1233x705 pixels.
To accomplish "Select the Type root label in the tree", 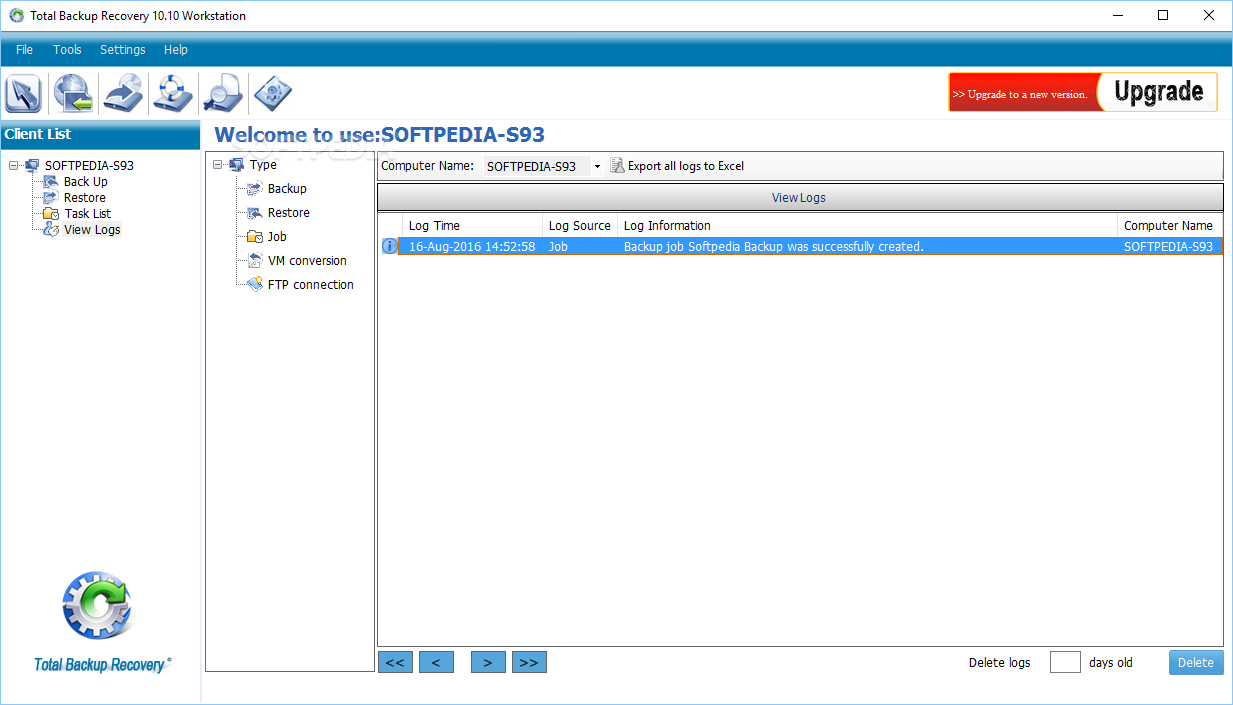I will [263, 165].
